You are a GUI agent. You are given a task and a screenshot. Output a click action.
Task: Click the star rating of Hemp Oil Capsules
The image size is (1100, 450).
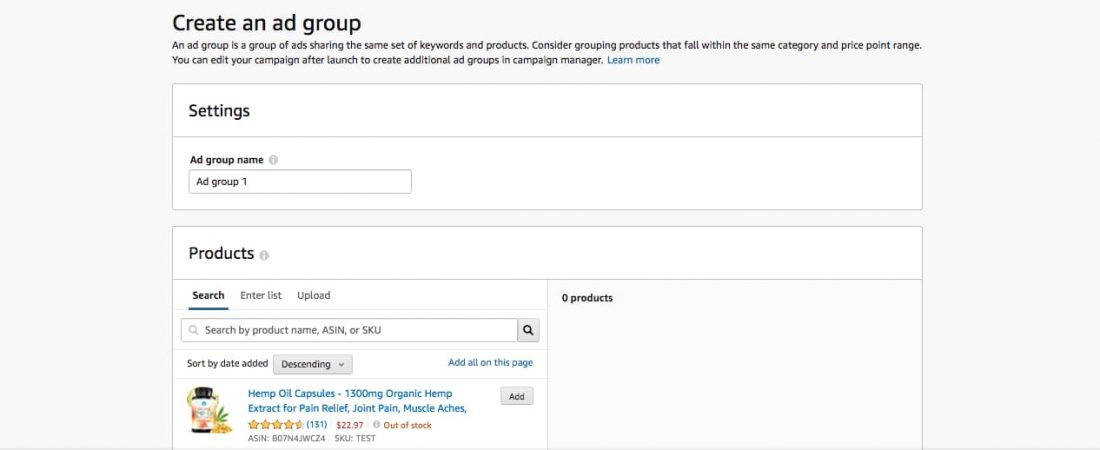pos(275,425)
